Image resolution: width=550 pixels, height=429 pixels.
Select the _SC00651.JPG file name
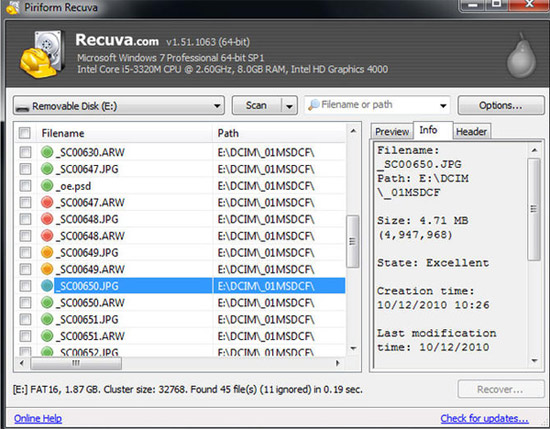tap(87, 319)
